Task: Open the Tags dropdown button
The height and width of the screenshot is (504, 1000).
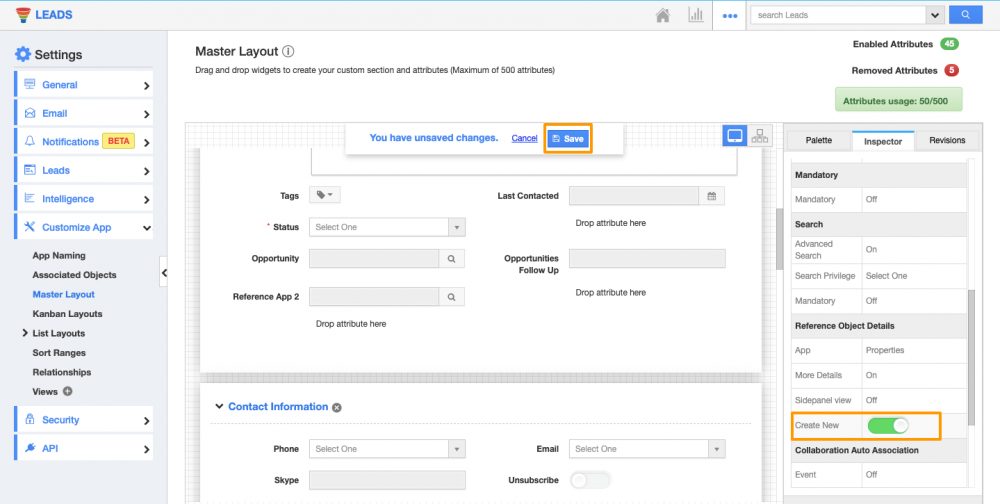Action: [324, 196]
